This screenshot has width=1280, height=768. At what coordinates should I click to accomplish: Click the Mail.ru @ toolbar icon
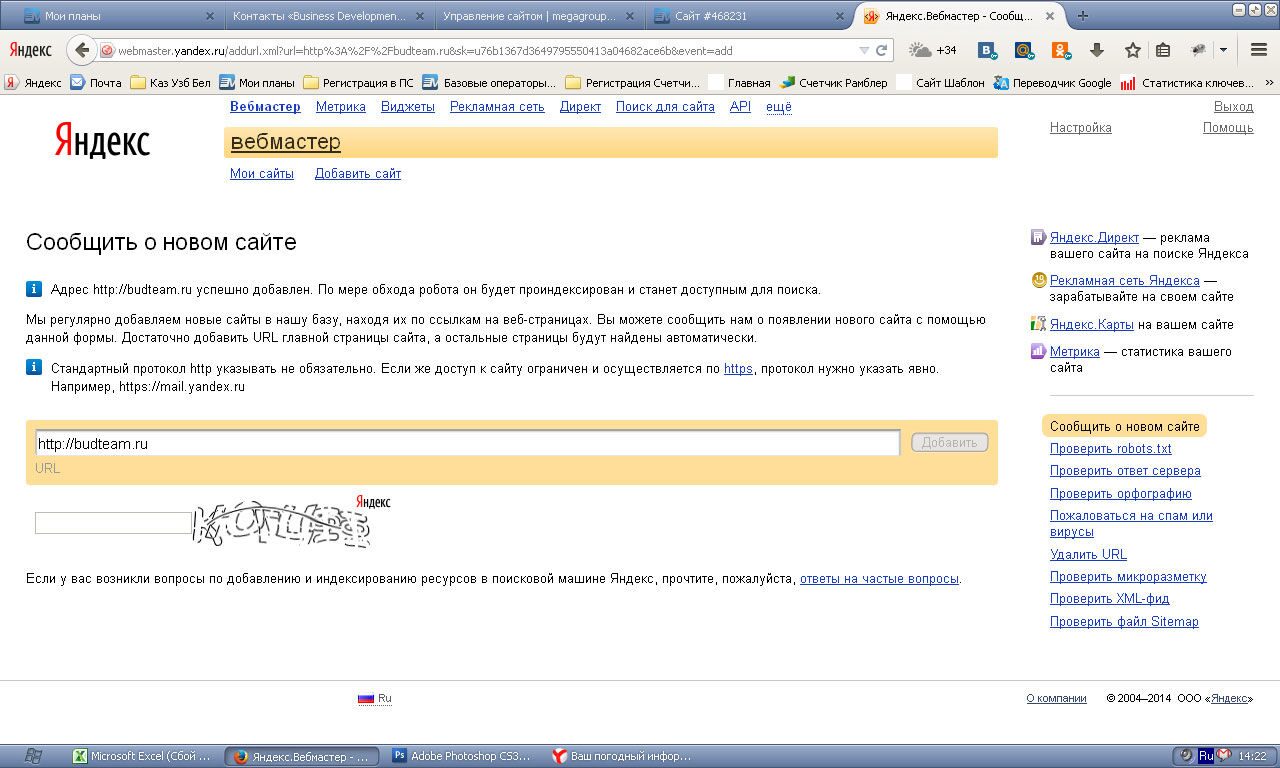[x=1024, y=50]
